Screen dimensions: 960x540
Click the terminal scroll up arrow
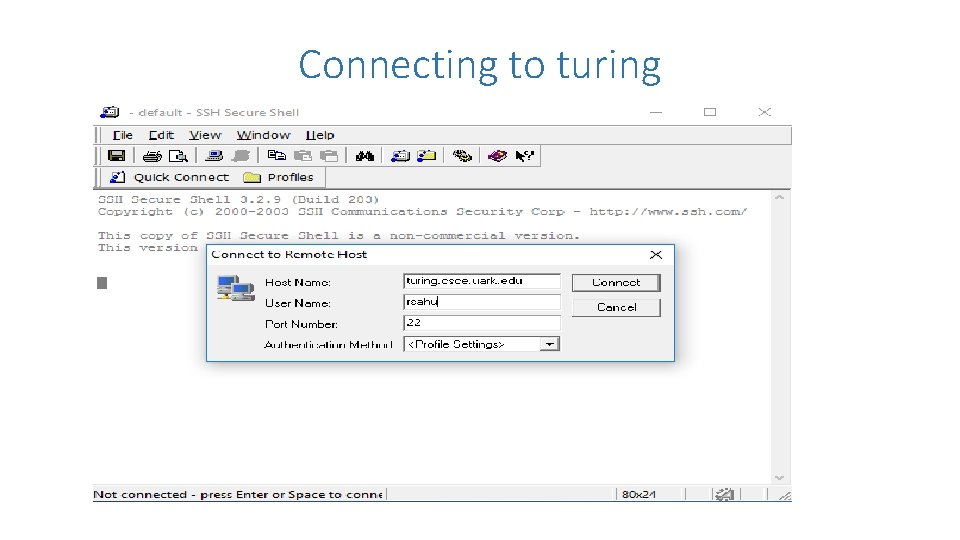(779, 198)
